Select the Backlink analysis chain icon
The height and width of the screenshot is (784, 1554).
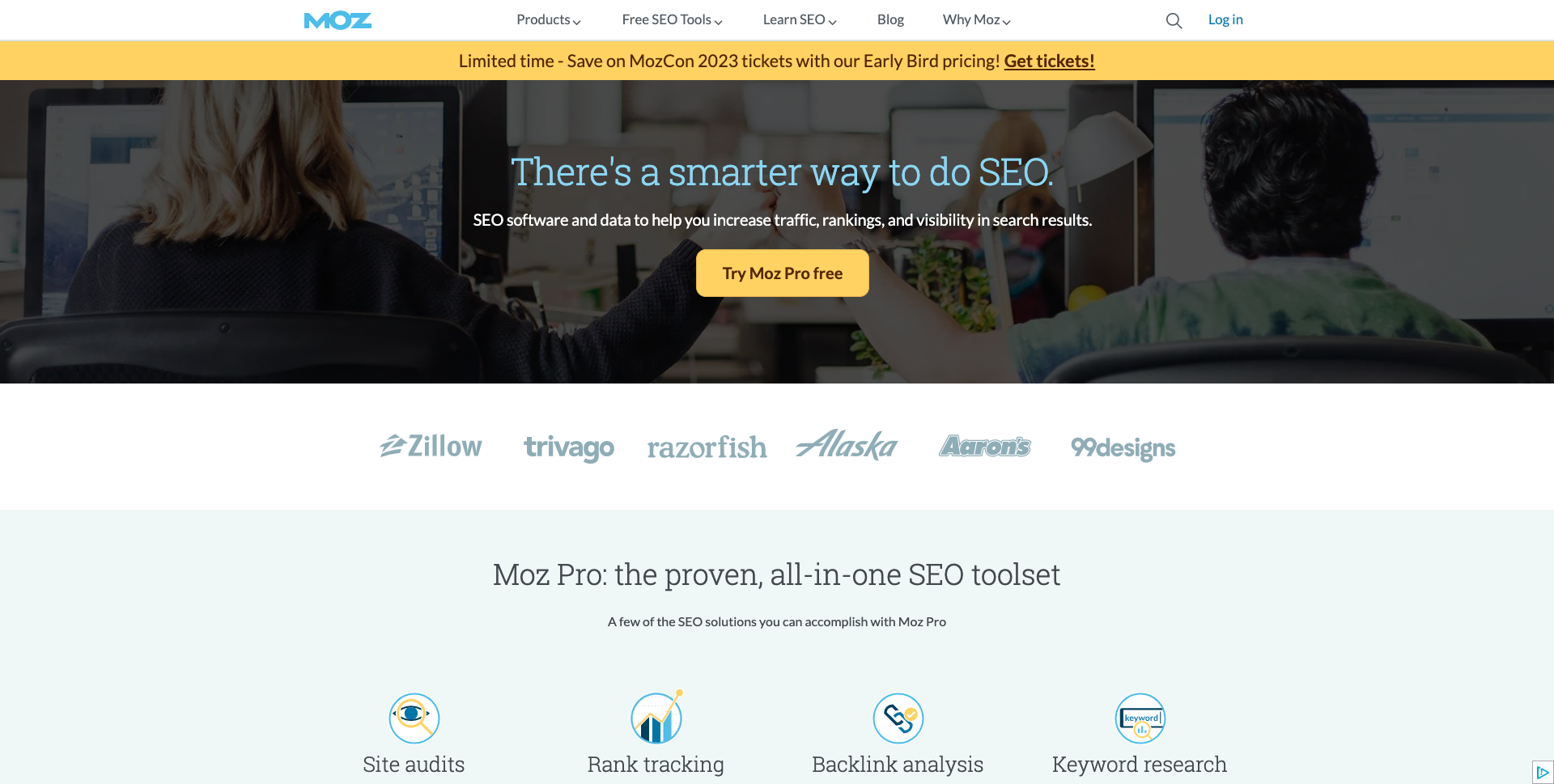pos(898,718)
